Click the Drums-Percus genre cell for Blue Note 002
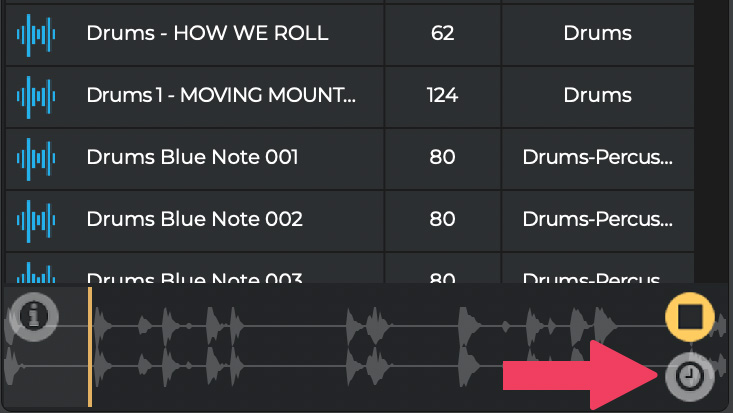Viewport: 733px width, 413px height. [x=597, y=219]
